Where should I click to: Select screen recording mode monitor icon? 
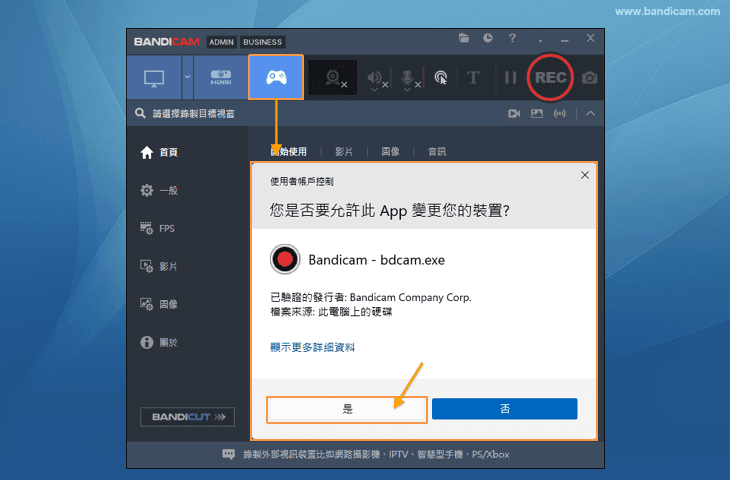coord(154,77)
